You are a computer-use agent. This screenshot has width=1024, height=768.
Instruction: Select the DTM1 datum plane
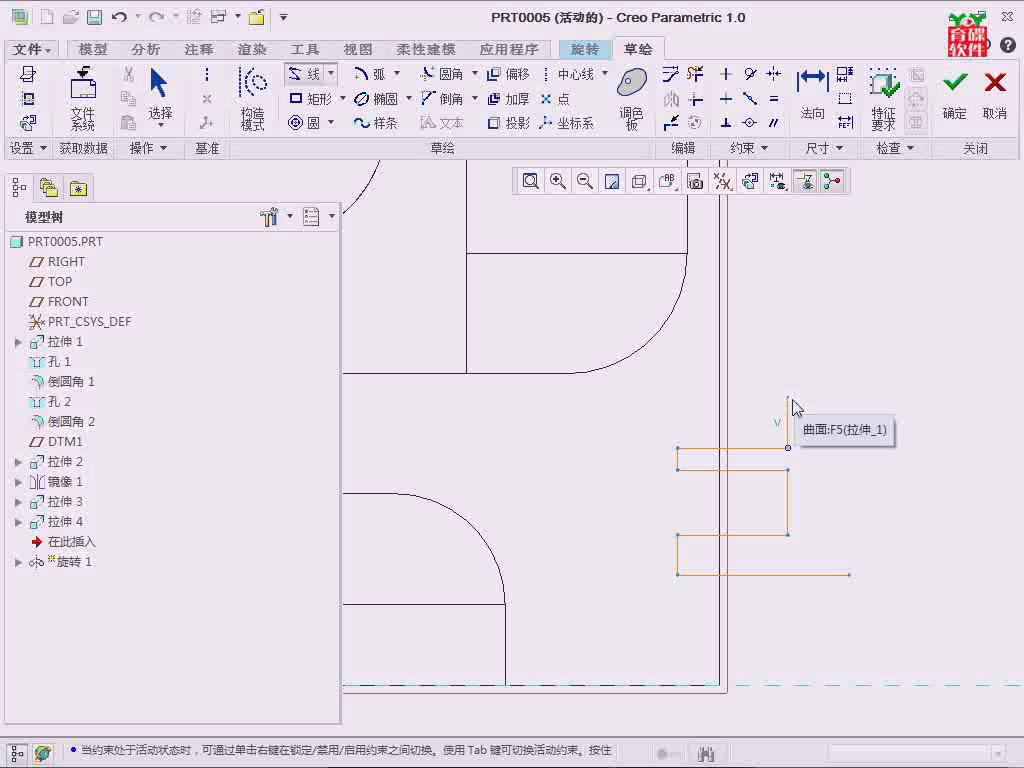56,441
